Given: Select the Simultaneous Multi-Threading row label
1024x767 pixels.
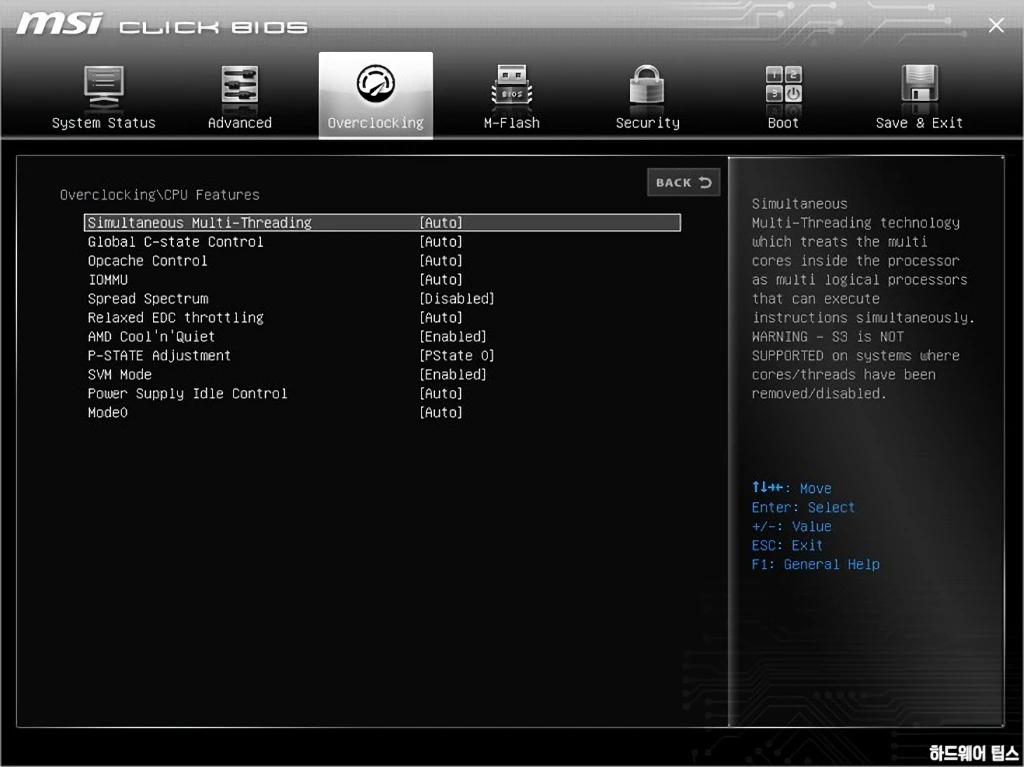Looking at the screenshot, I should pos(200,223).
